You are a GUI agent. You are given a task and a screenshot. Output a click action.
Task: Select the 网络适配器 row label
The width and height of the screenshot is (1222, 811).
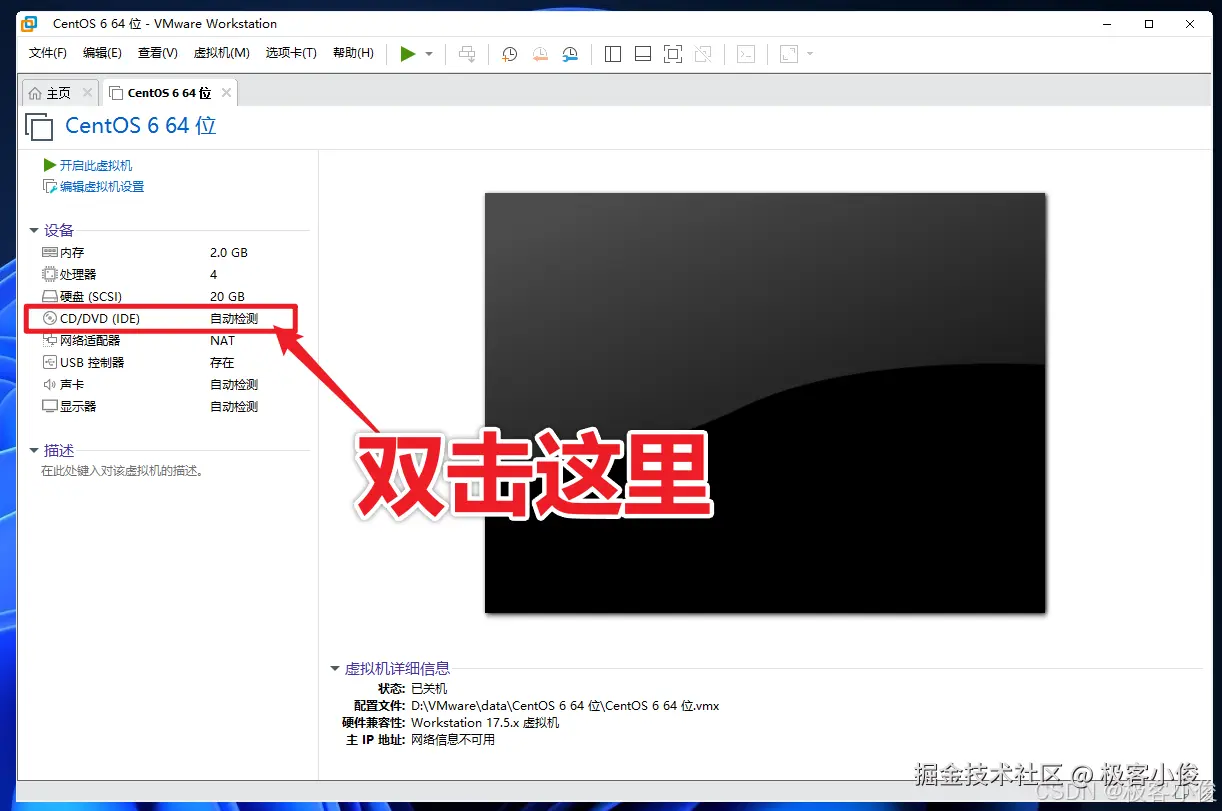[90, 341]
